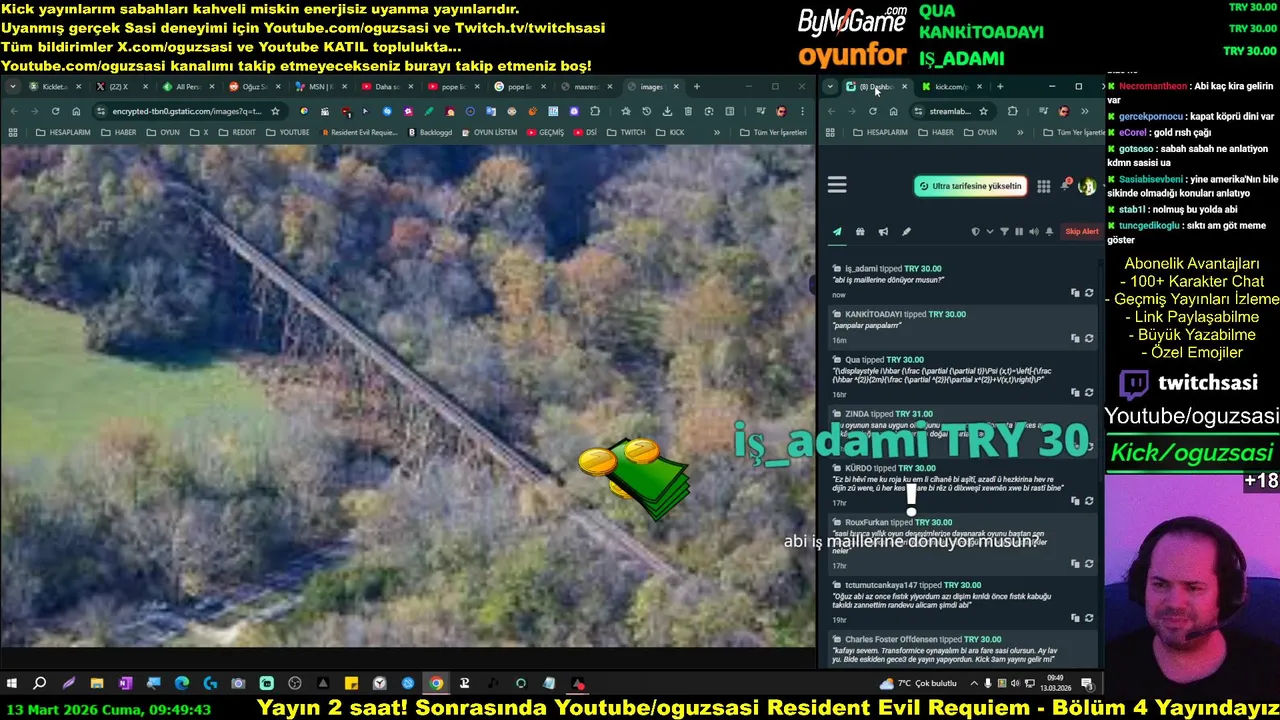Reload the Streamlabs dashboard page

[x=873, y=111]
